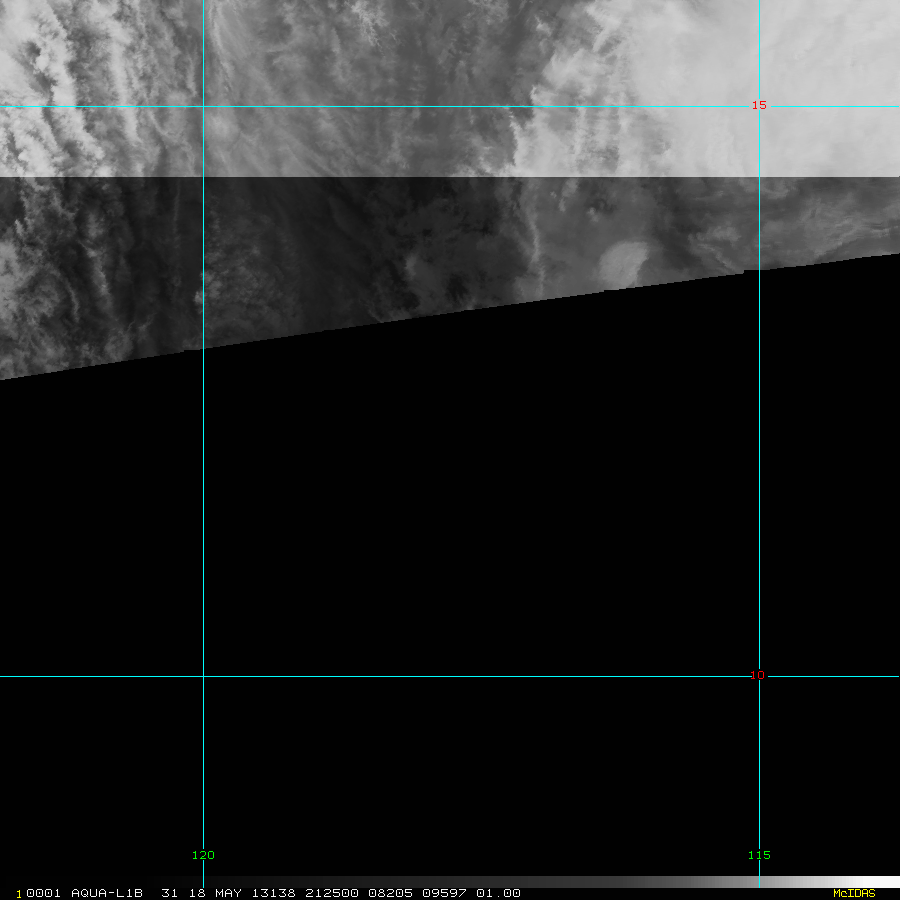The width and height of the screenshot is (900, 900).
Task: Click the AQUA-L1B satellite name text
Action: click(107, 893)
